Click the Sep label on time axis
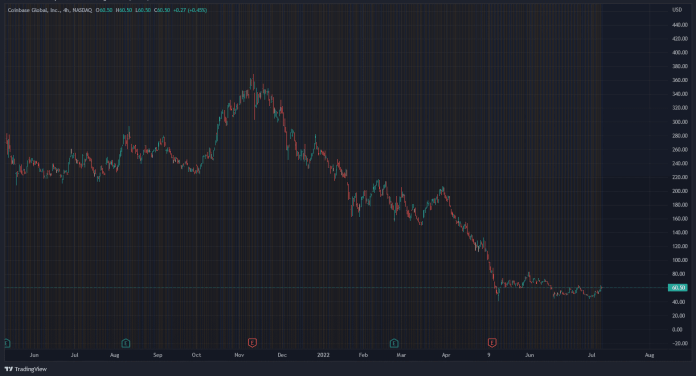The image size is (696, 376). pyautogui.click(x=158, y=355)
